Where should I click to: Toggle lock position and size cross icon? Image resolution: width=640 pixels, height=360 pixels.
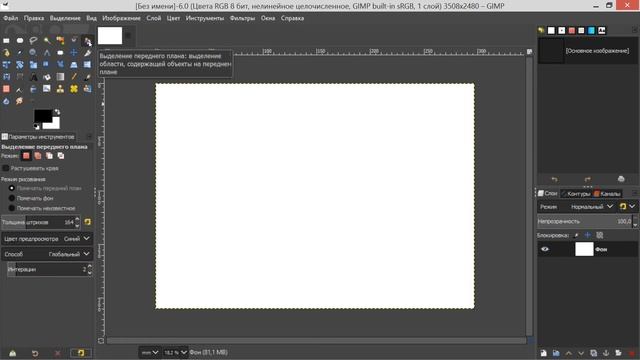pos(587,235)
